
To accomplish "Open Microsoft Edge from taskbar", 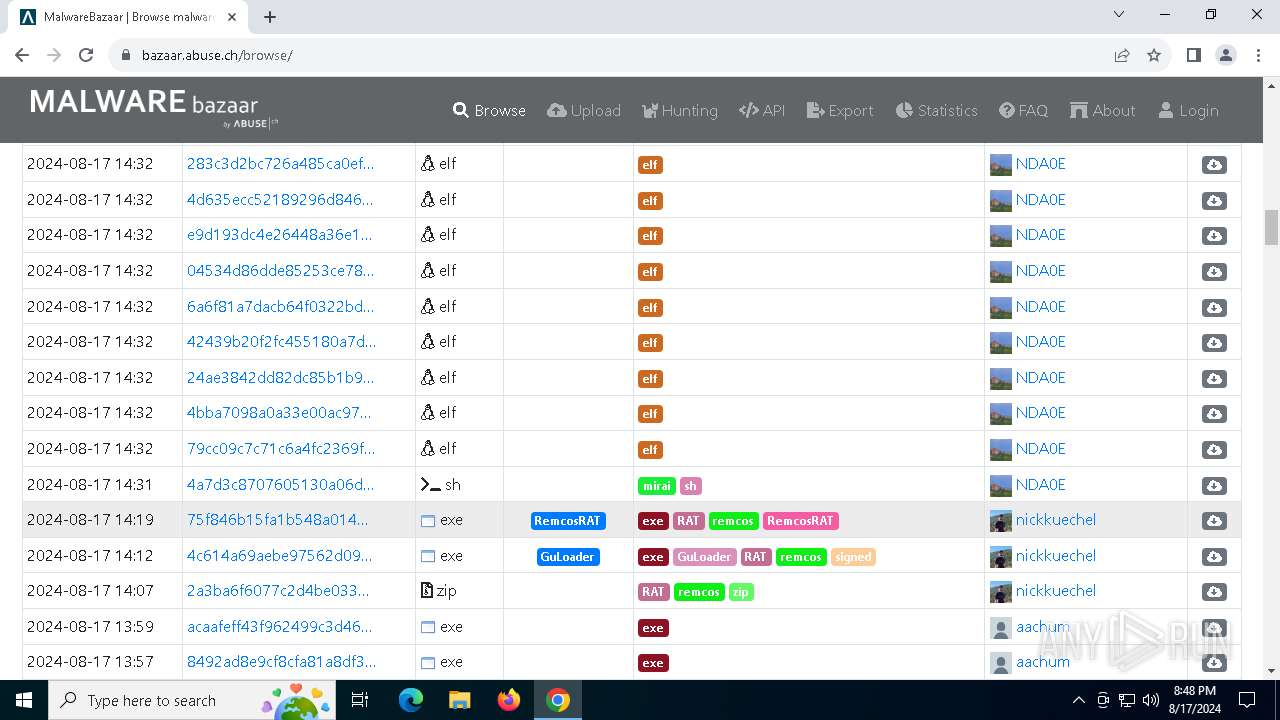I will coord(411,700).
